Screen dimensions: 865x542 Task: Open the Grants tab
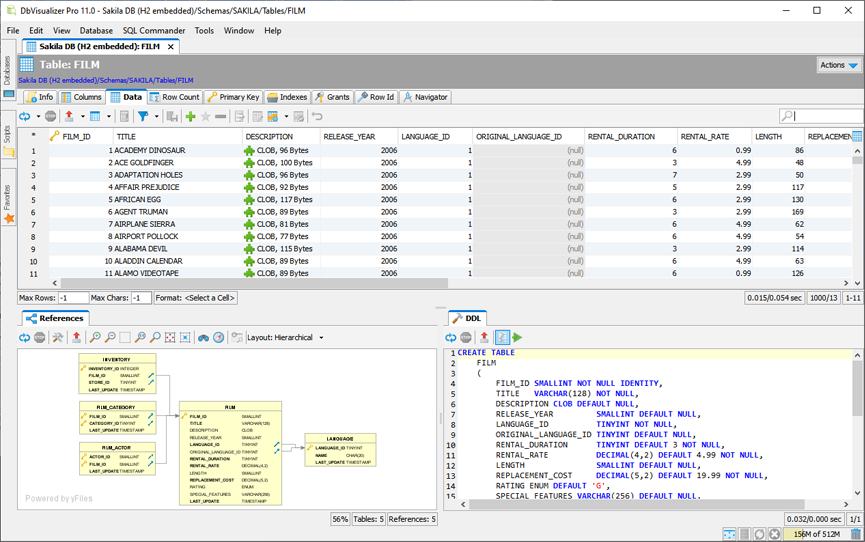coord(332,97)
